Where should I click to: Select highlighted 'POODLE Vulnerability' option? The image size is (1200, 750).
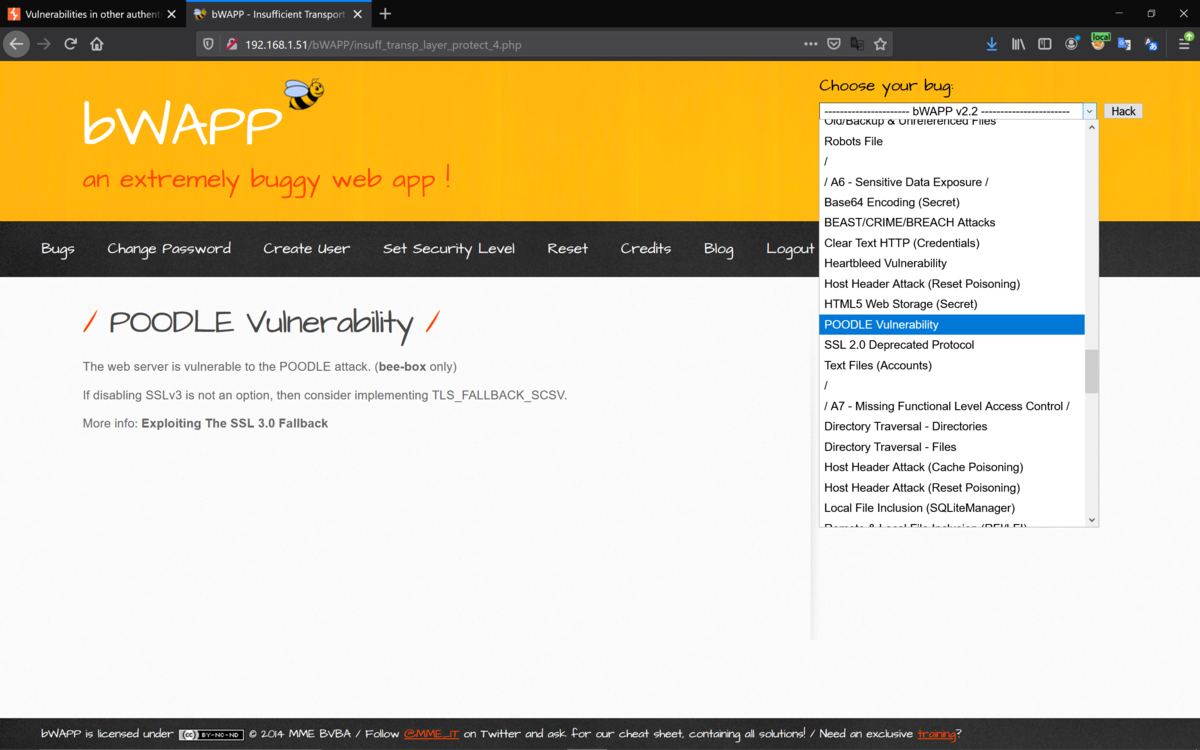(952, 324)
